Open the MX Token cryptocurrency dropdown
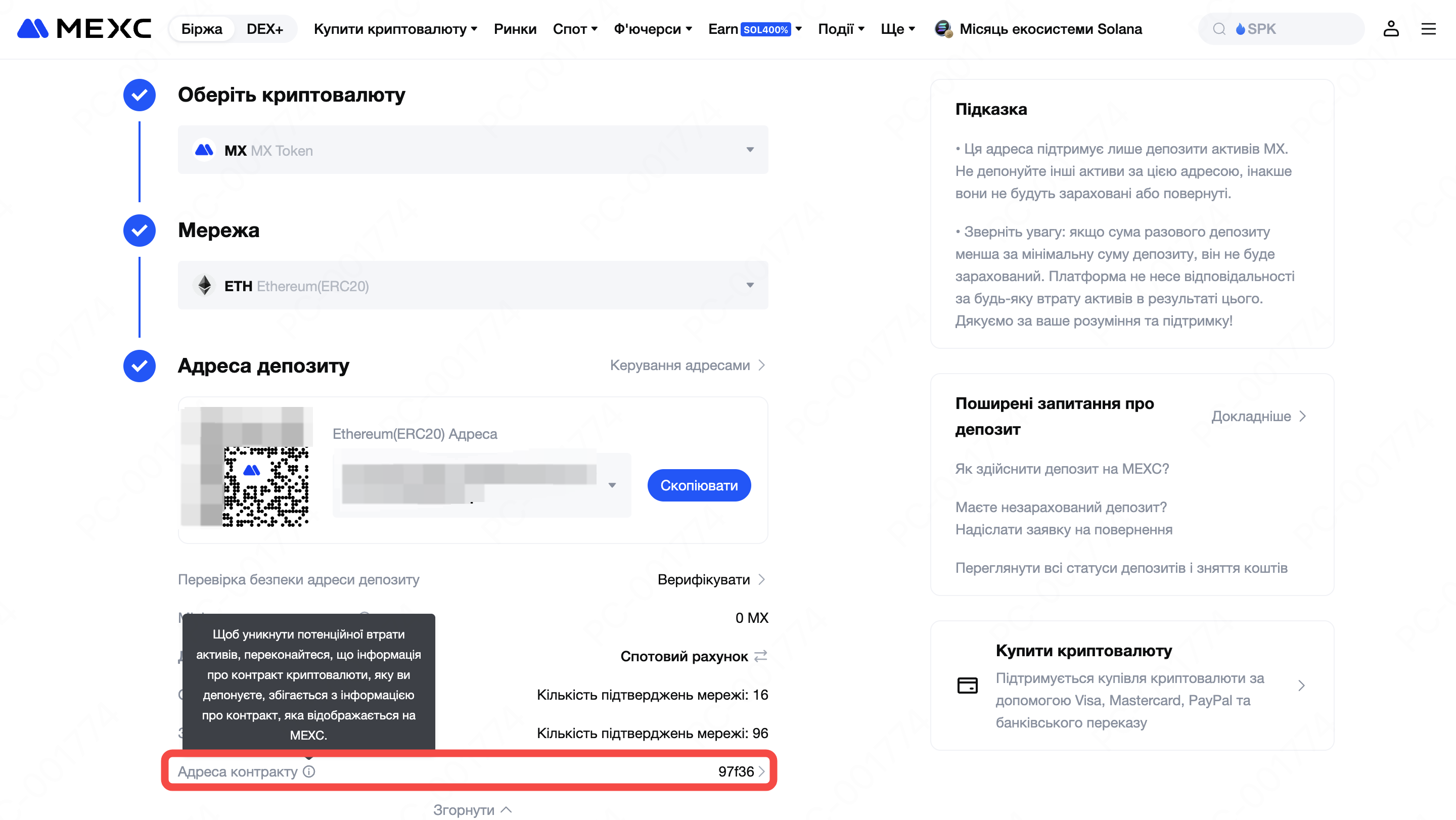The height and width of the screenshot is (820, 1456). pos(473,150)
